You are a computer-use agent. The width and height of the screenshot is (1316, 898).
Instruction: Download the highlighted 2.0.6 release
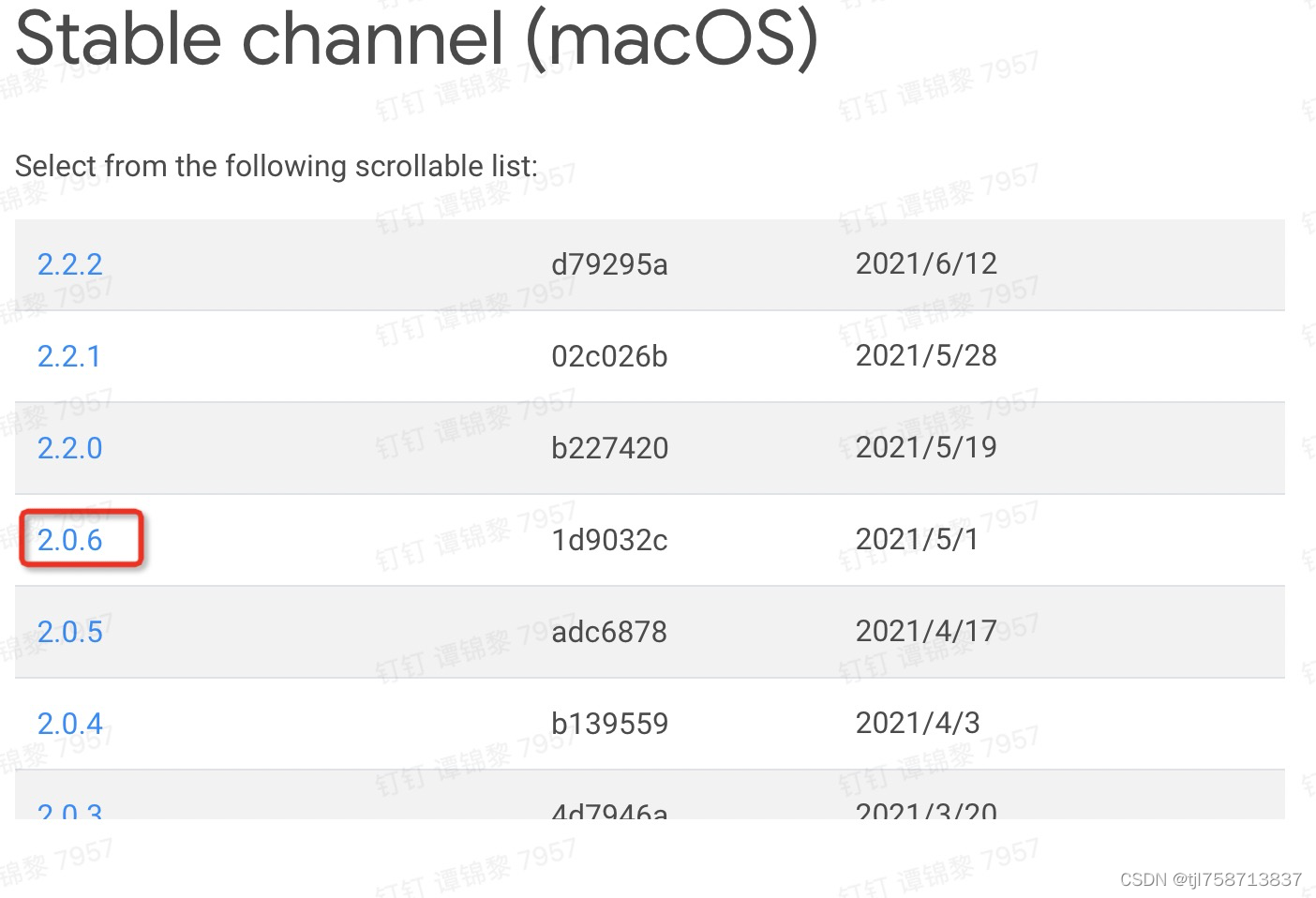[69, 540]
